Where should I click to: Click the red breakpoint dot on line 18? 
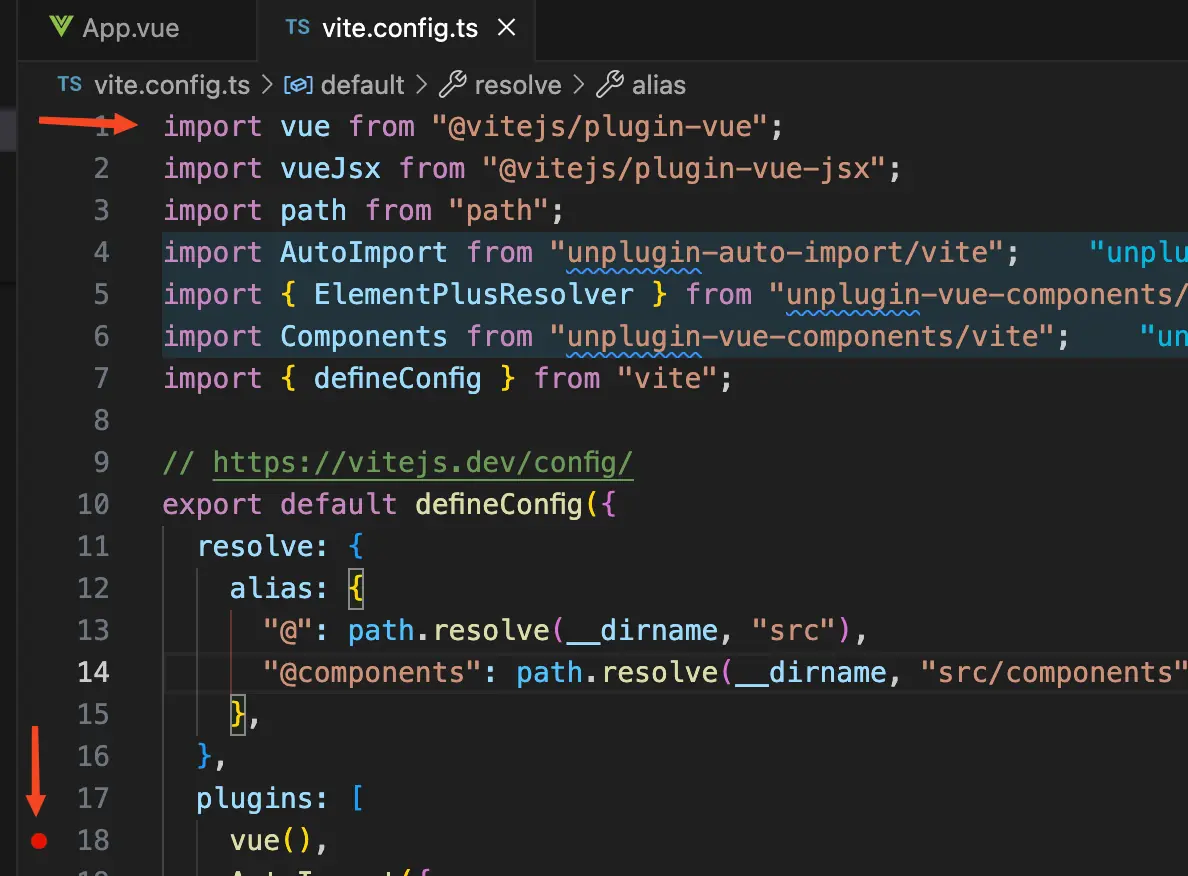tap(38, 841)
